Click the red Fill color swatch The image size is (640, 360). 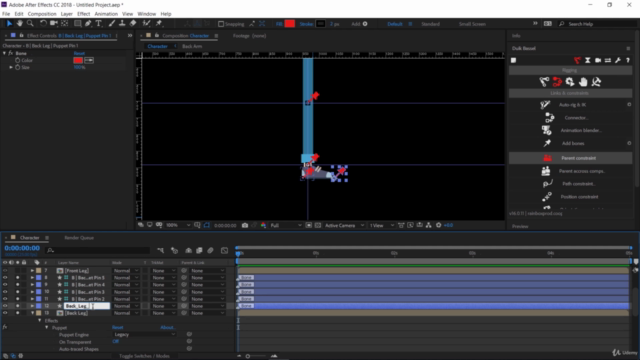click(x=290, y=24)
